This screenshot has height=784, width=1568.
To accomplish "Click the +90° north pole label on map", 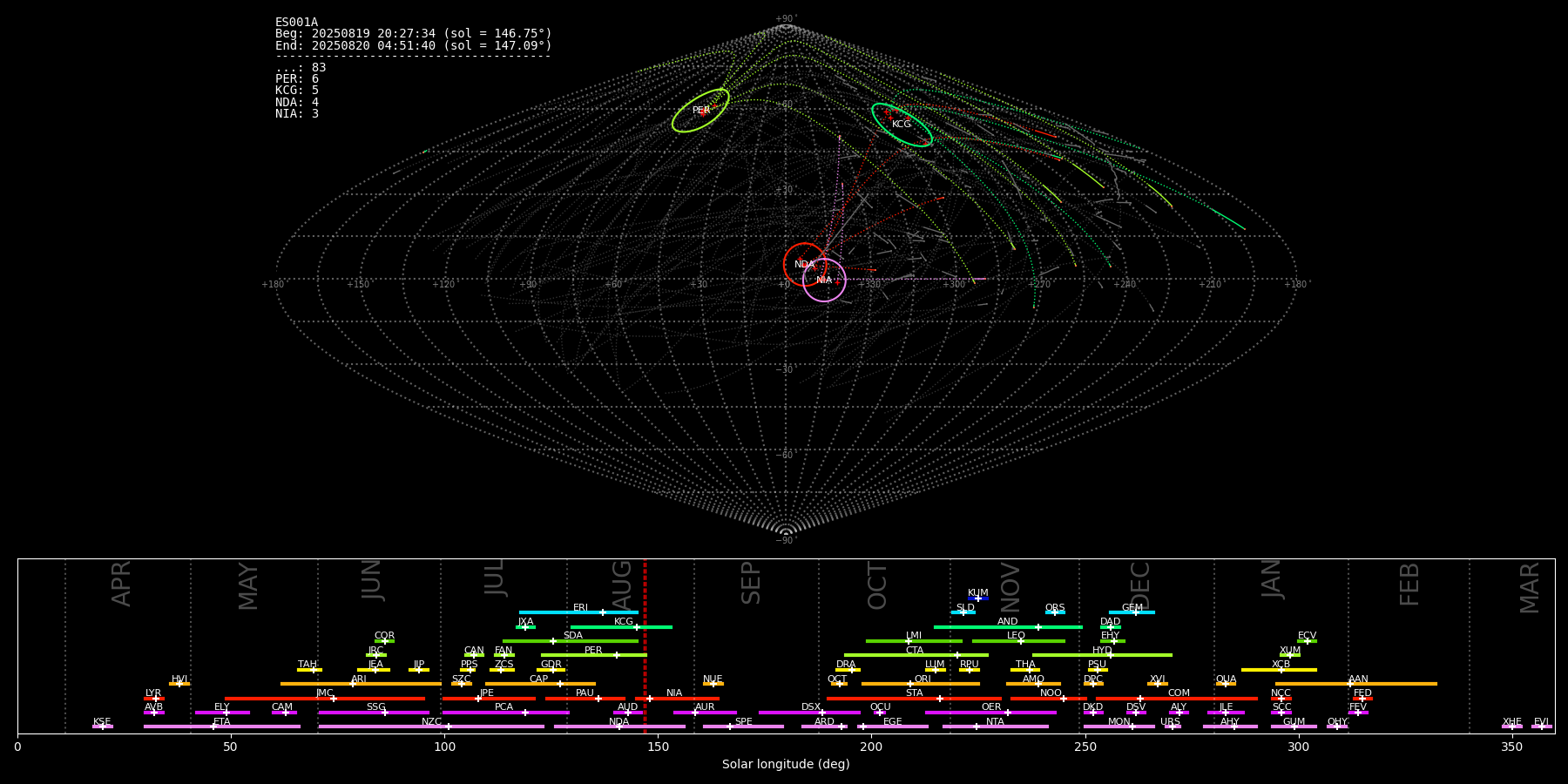I will 786,18.
